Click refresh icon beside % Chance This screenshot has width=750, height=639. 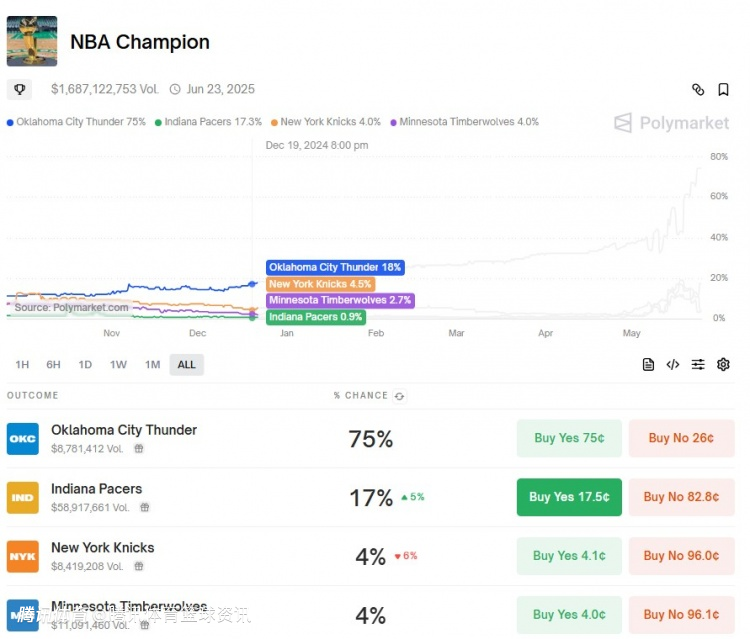point(400,396)
